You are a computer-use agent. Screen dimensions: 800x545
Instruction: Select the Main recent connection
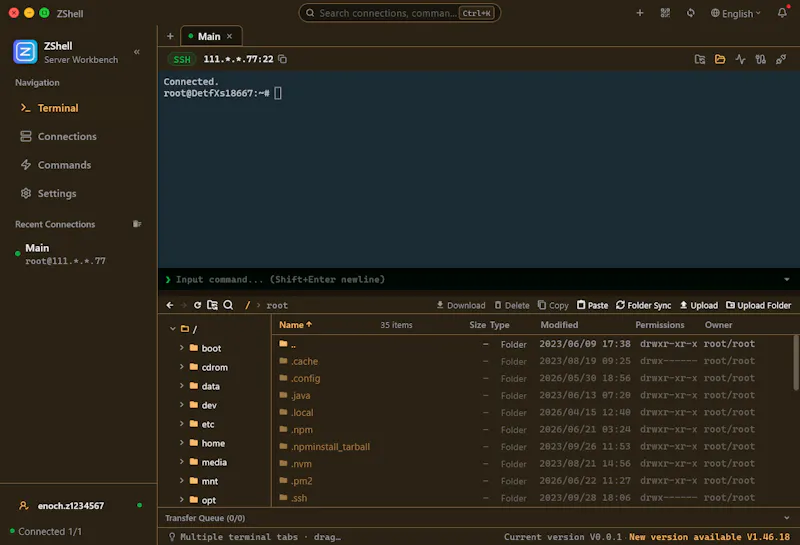pyautogui.click(x=78, y=254)
